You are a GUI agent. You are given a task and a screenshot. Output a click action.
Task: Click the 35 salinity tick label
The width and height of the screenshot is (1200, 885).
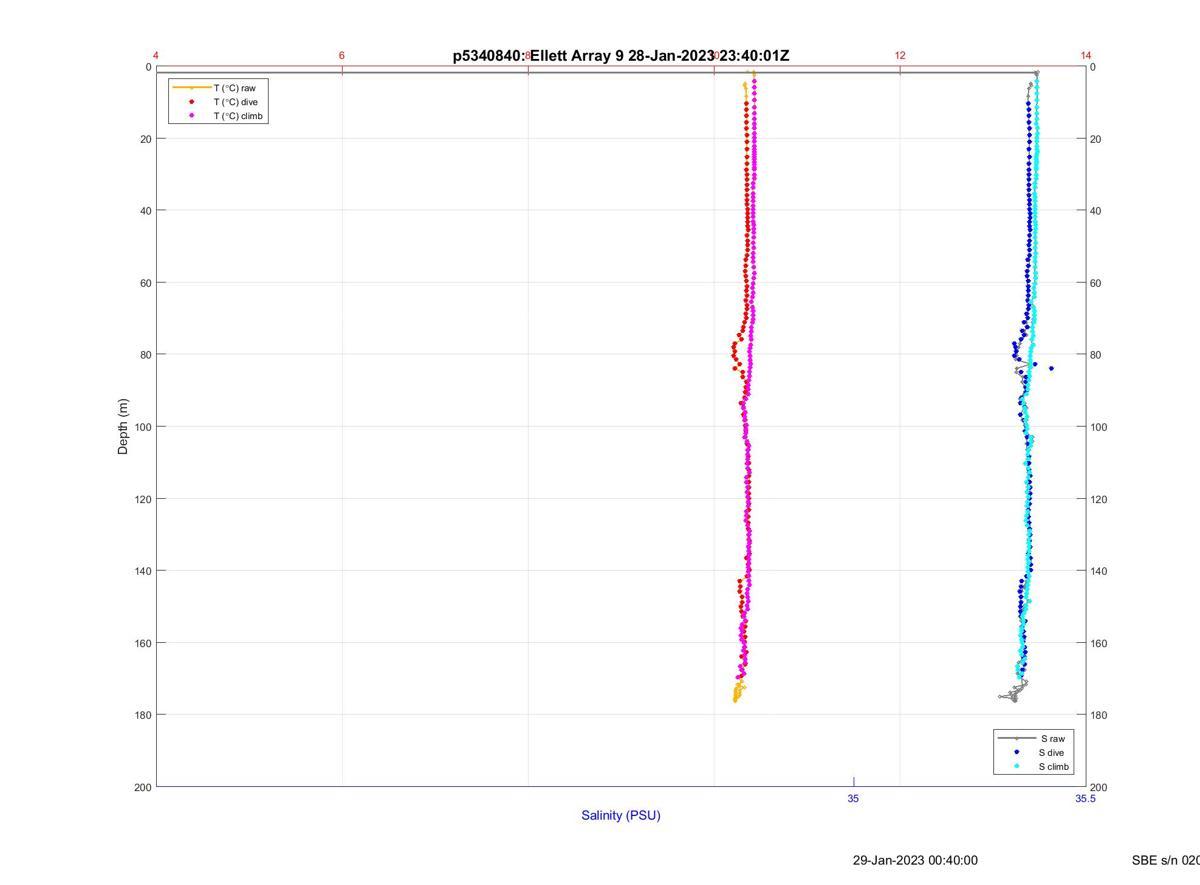tap(853, 798)
